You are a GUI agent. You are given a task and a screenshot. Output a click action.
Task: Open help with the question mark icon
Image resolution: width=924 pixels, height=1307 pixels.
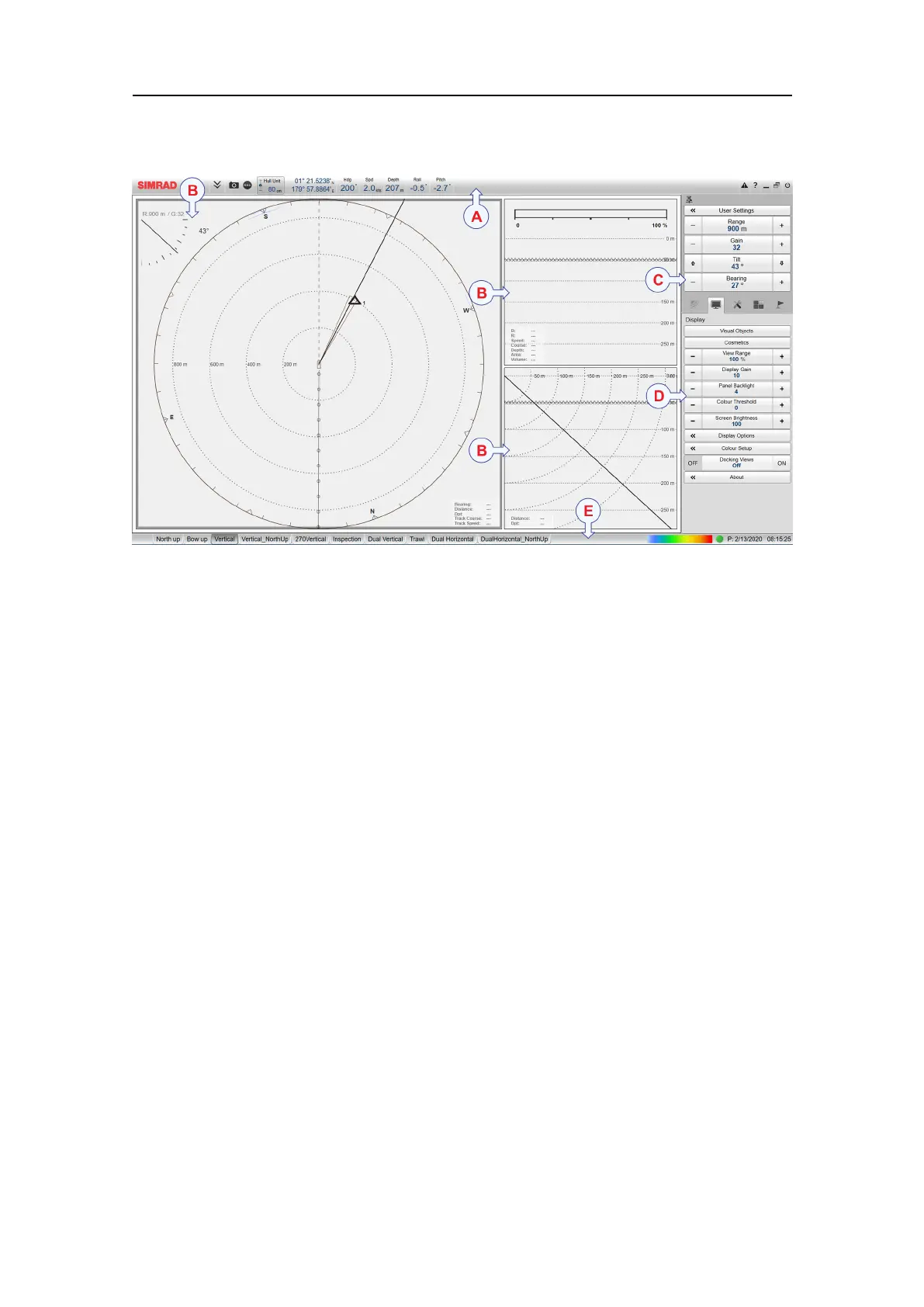(x=755, y=185)
